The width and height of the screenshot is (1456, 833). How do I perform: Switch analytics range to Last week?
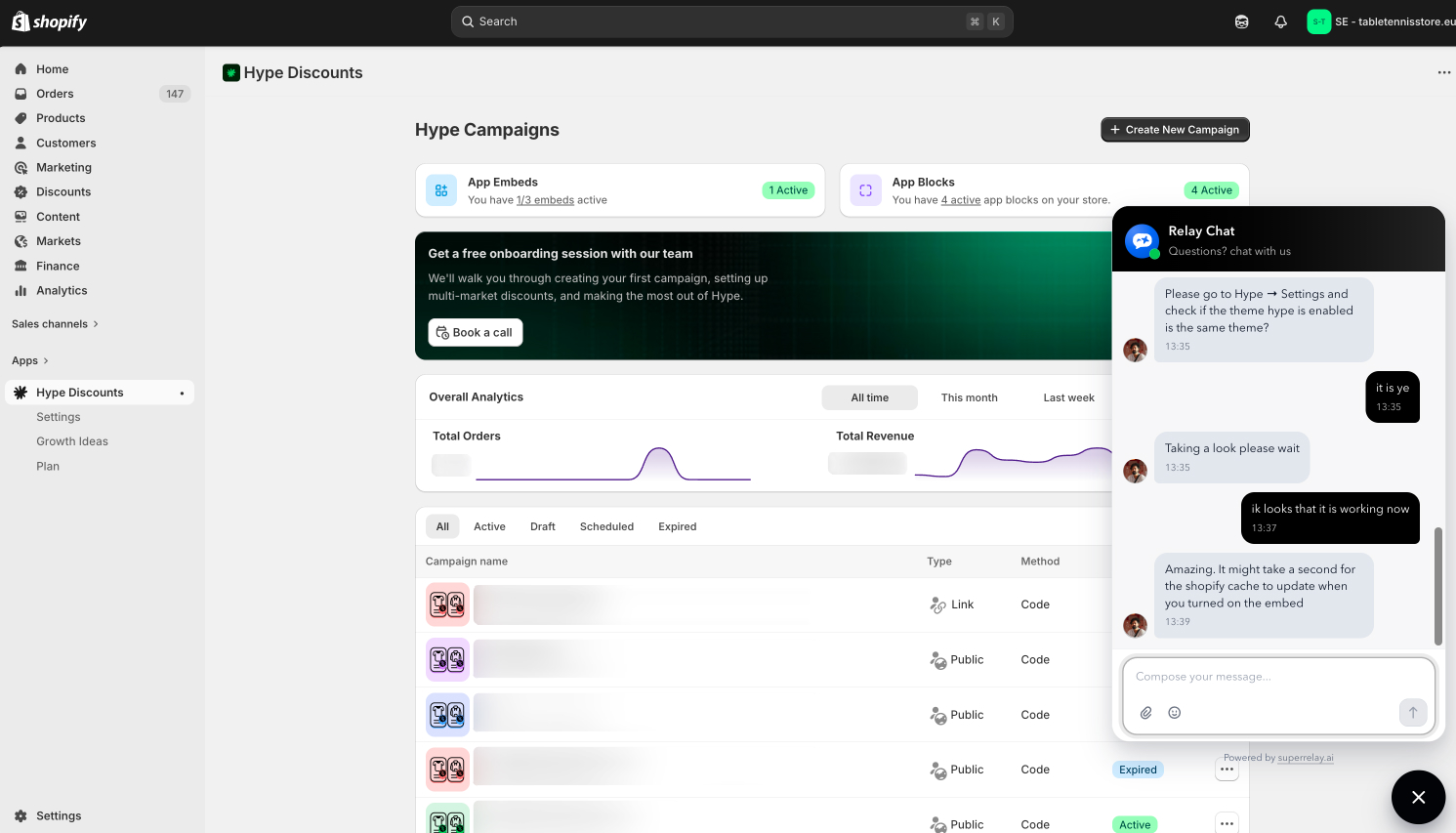click(x=1068, y=397)
